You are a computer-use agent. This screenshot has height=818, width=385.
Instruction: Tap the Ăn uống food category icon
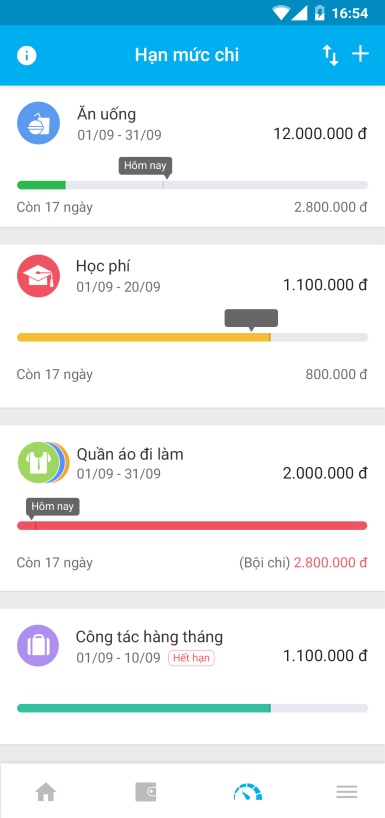38,123
